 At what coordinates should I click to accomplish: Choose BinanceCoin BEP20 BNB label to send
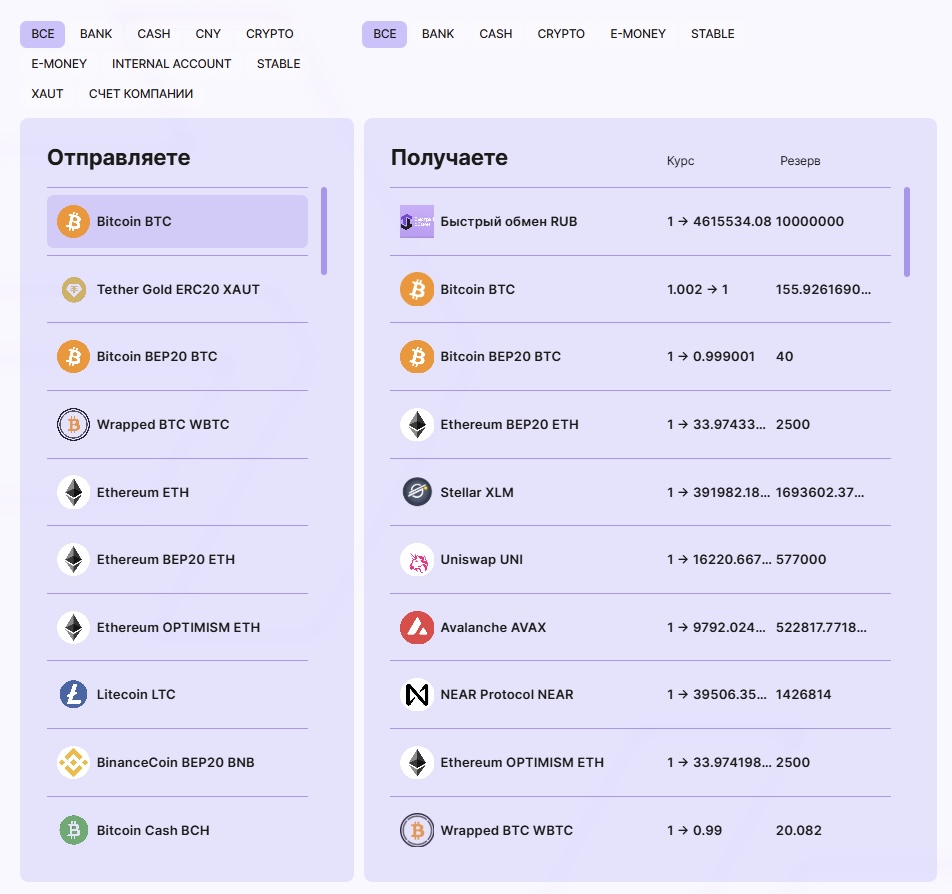point(175,763)
